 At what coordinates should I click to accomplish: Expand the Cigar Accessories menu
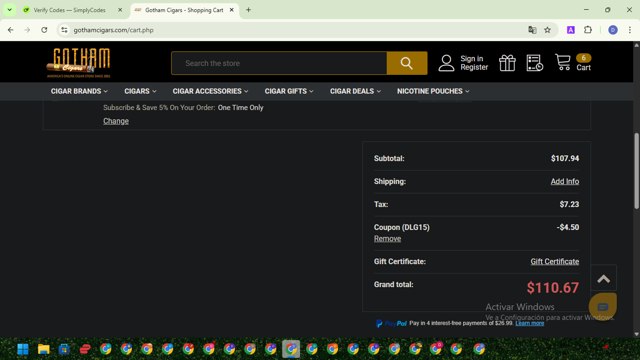point(210,91)
